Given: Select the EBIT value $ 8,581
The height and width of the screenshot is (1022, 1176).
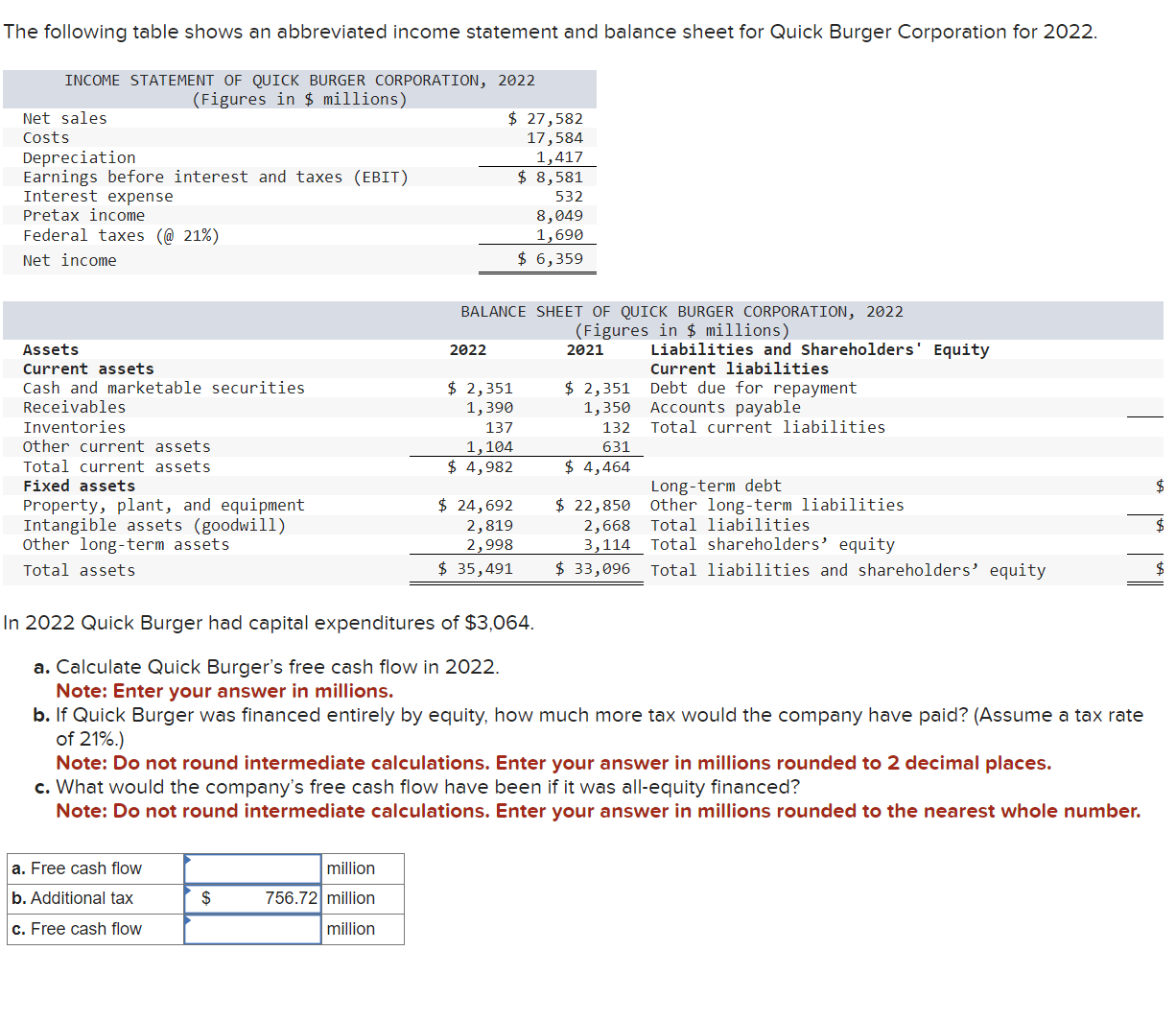Looking at the screenshot, I should click(550, 177).
